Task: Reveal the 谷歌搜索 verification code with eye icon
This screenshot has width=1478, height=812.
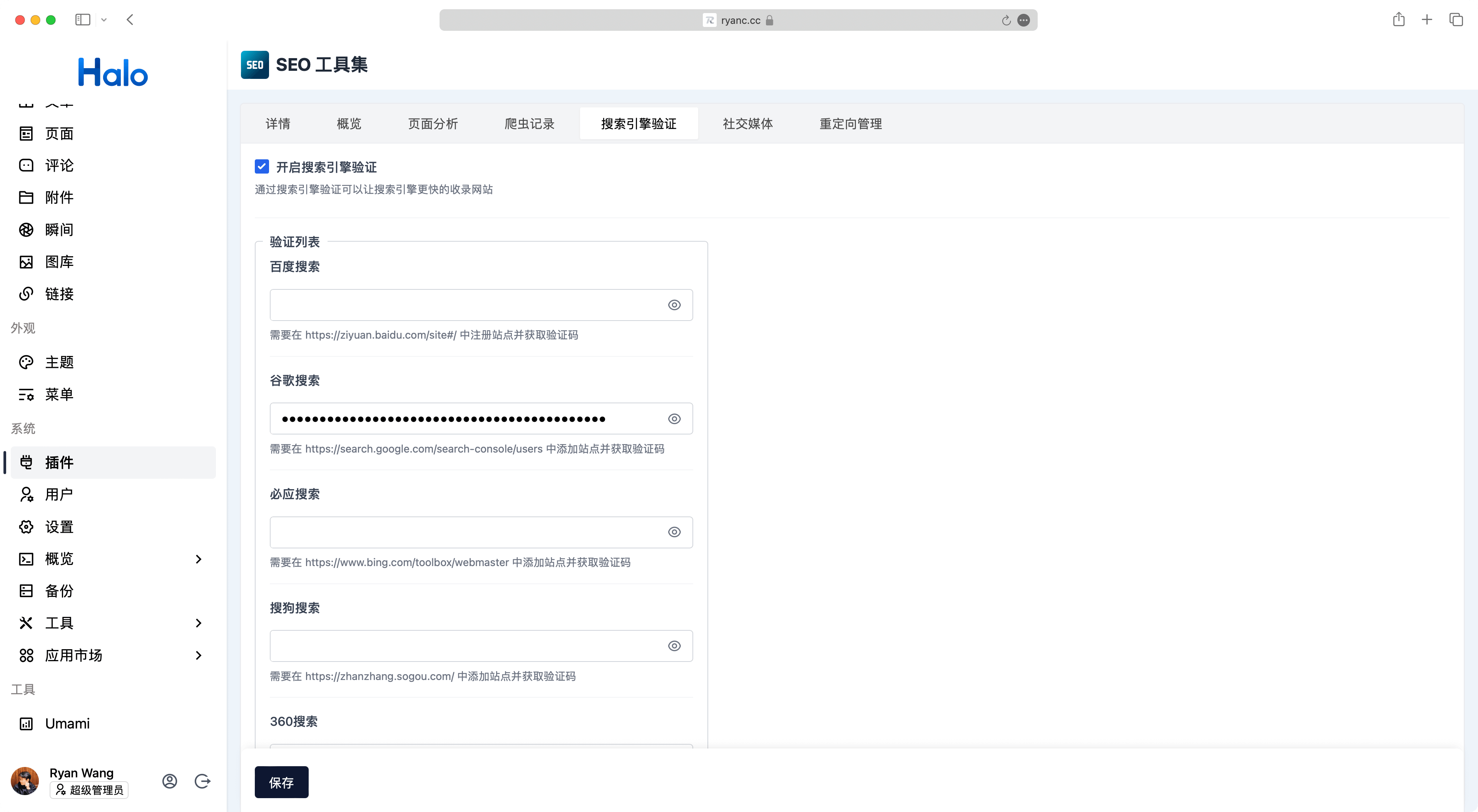Action: pyautogui.click(x=674, y=419)
